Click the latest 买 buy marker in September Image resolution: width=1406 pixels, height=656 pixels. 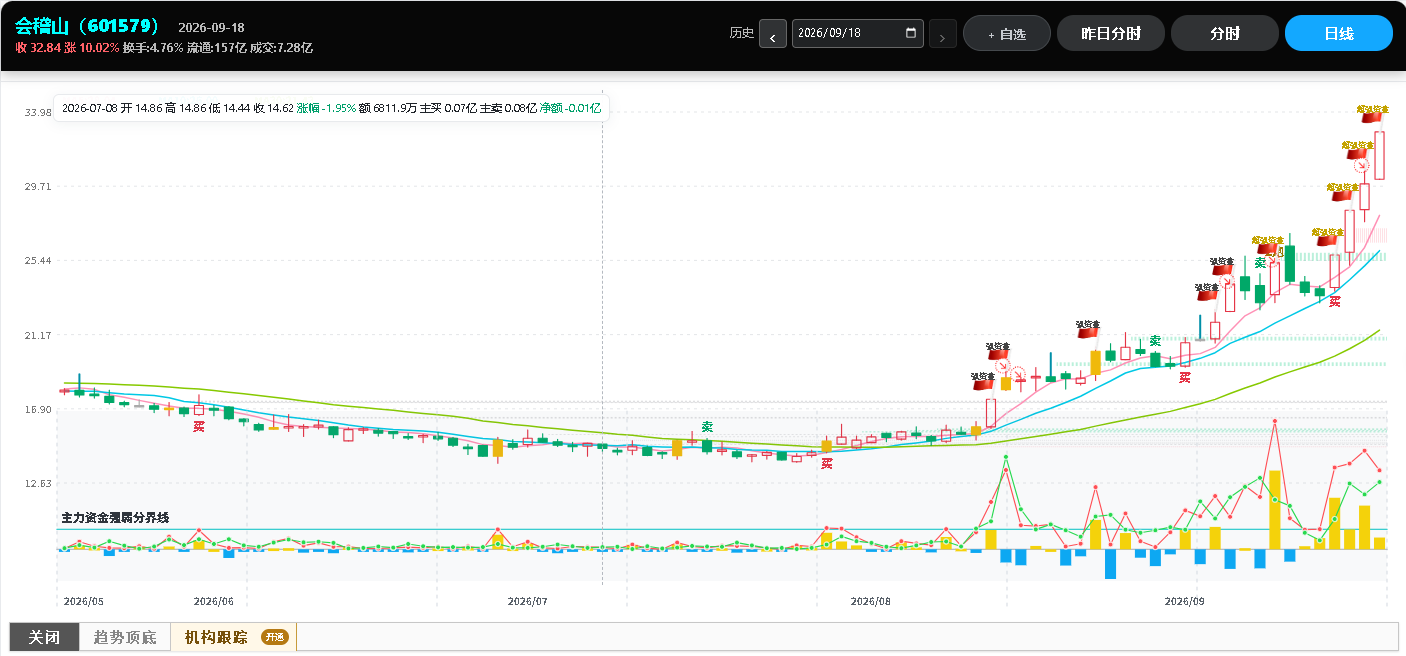(x=1334, y=301)
